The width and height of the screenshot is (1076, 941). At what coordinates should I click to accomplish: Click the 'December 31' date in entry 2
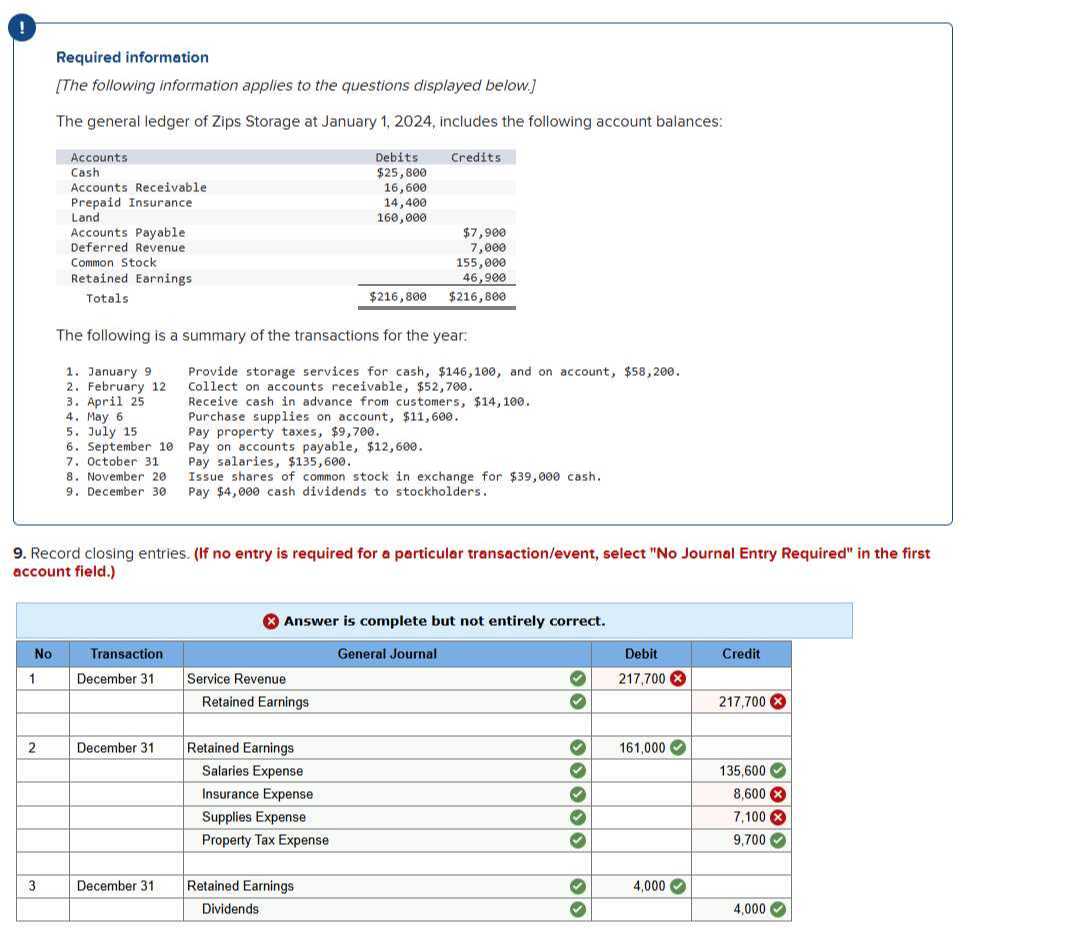115,747
